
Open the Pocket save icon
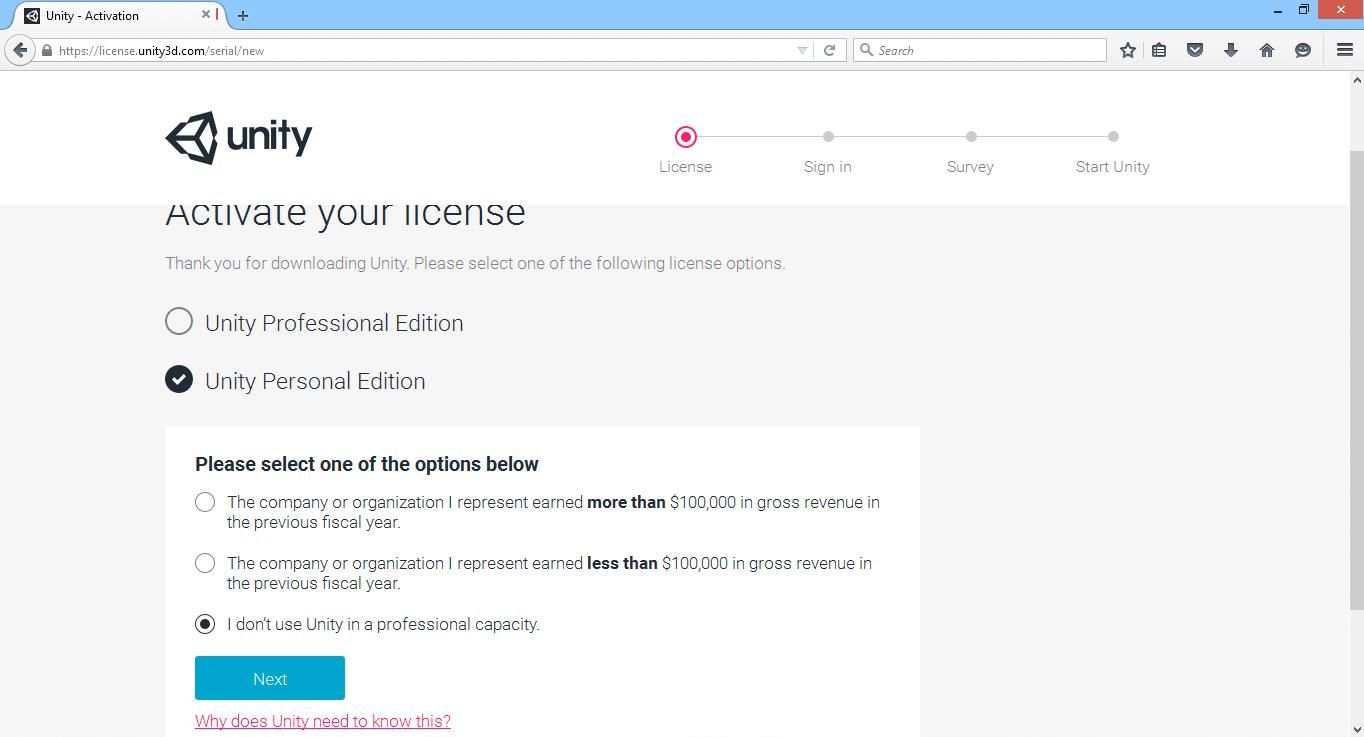1194,49
